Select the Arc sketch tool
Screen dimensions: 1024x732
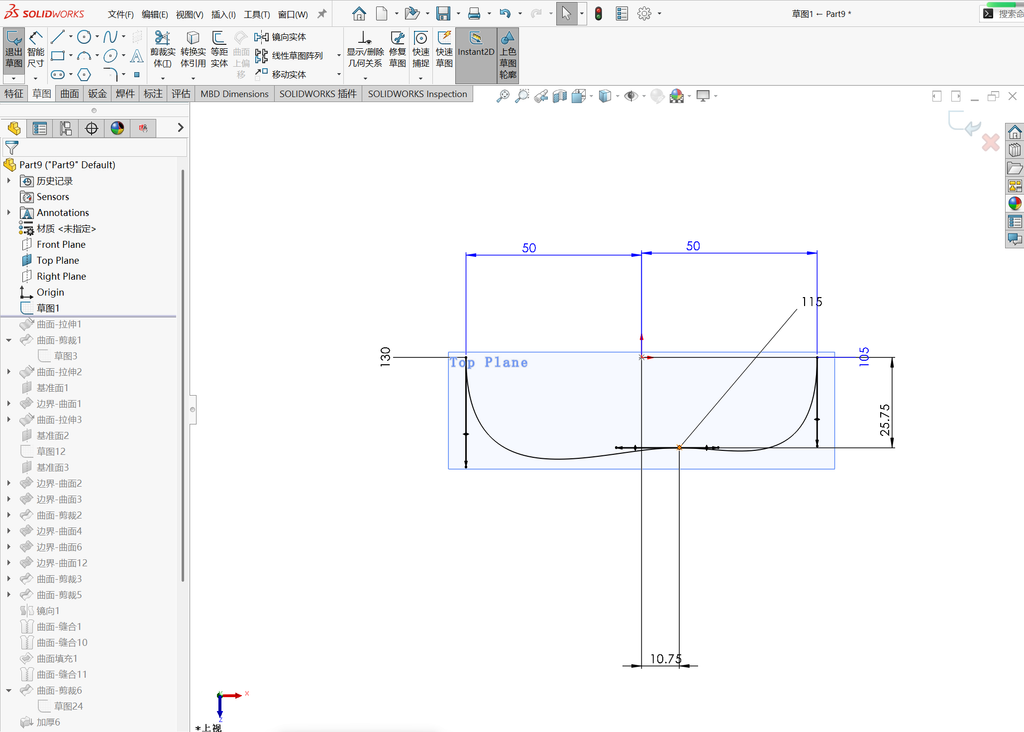[84, 56]
